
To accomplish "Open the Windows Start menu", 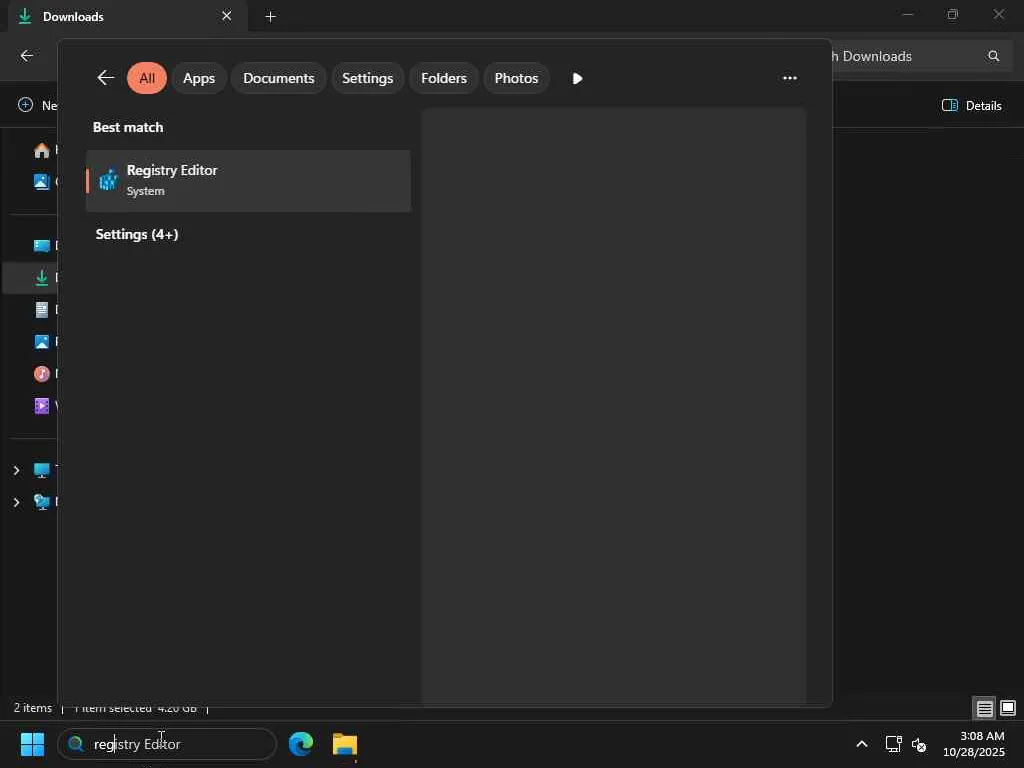I will click(x=32, y=744).
